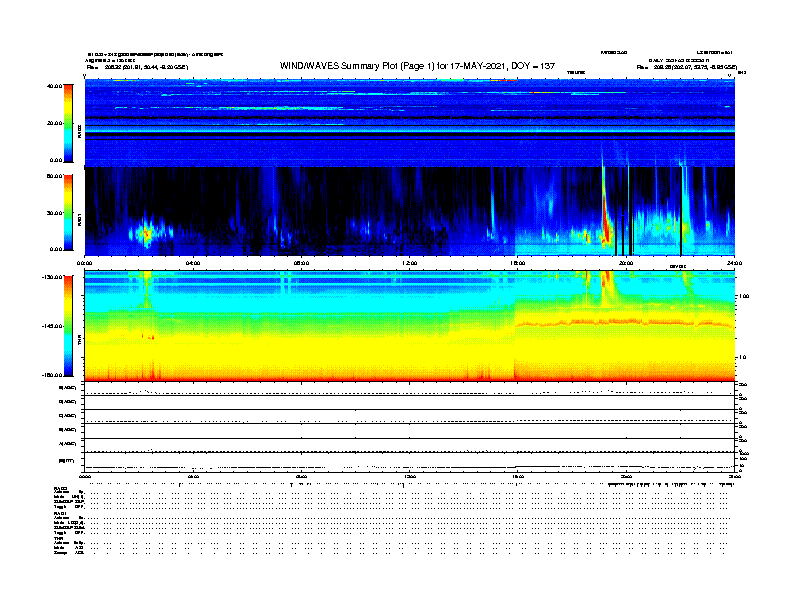792x612 pixels.
Task: Click the RAD2 mode status block heading
Action: [x=61, y=489]
